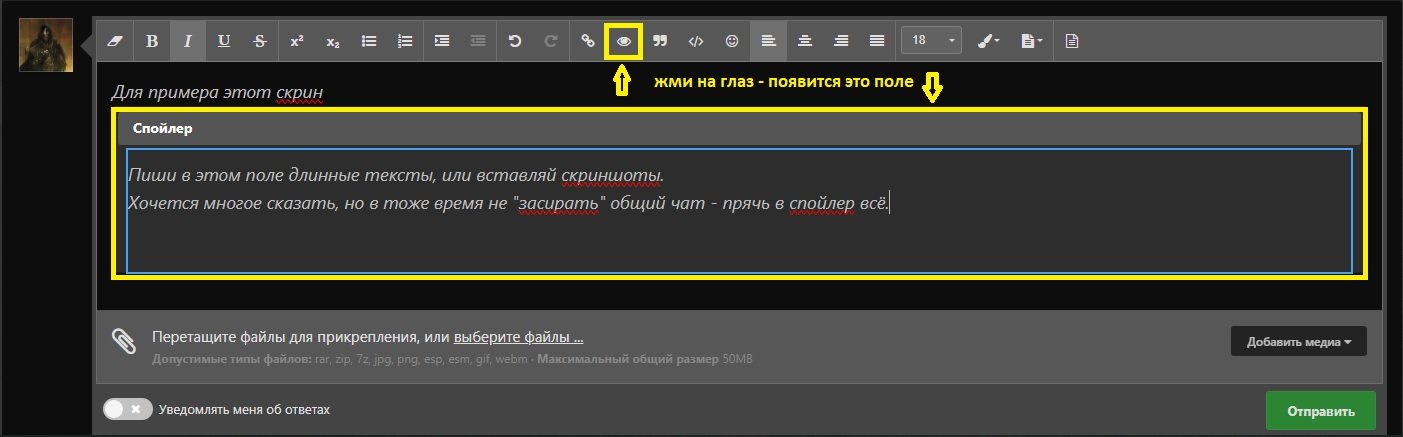Click the eye spoiler icon

tap(624, 41)
